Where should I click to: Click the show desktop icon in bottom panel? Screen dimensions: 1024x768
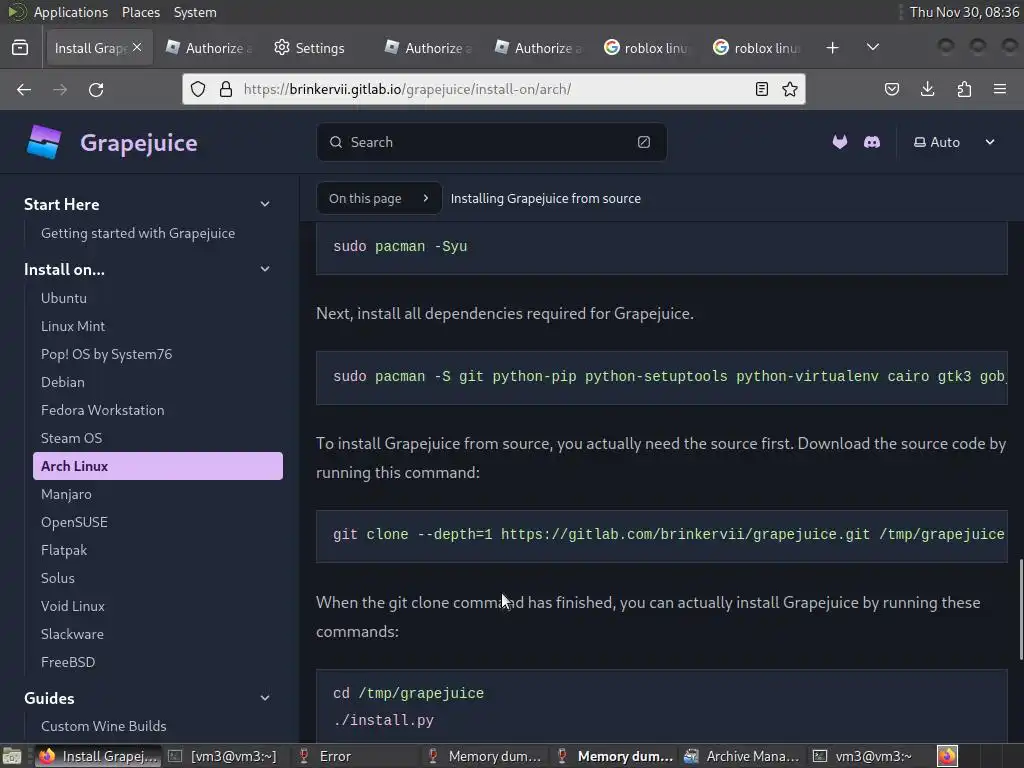pyautogui.click(x=12, y=756)
